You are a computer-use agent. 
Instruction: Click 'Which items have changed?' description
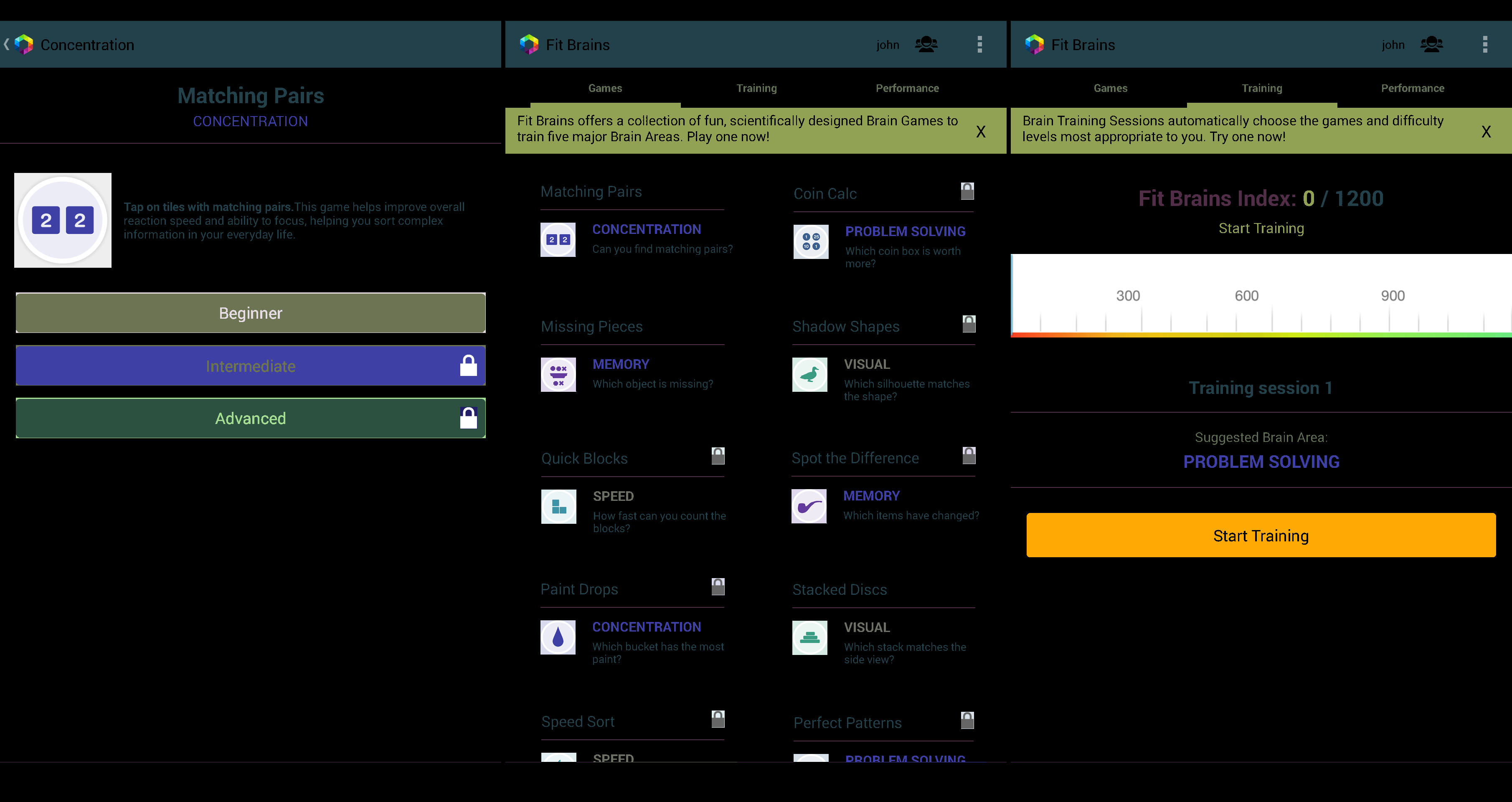click(x=911, y=515)
